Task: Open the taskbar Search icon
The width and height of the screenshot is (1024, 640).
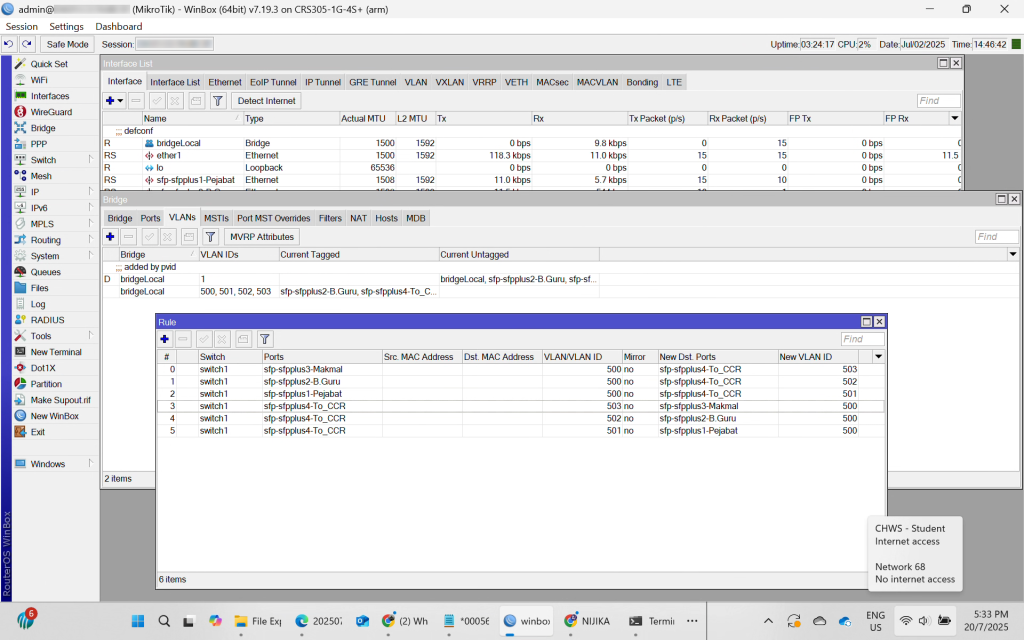Action: (164, 621)
